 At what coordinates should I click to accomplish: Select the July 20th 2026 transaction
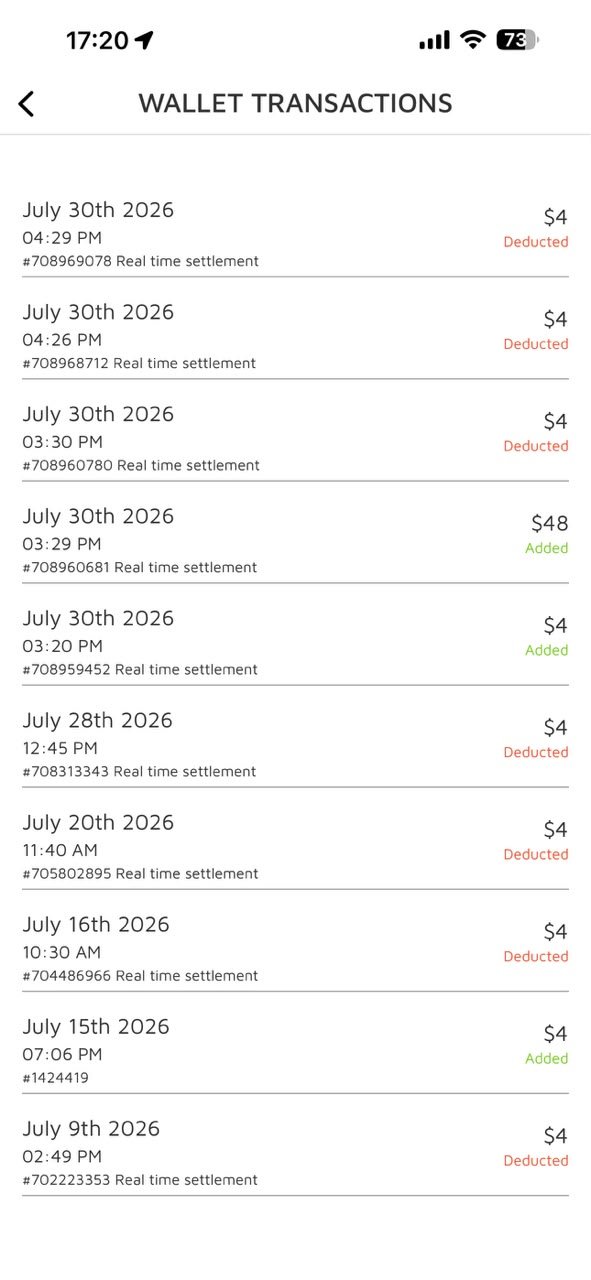pos(295,846)
